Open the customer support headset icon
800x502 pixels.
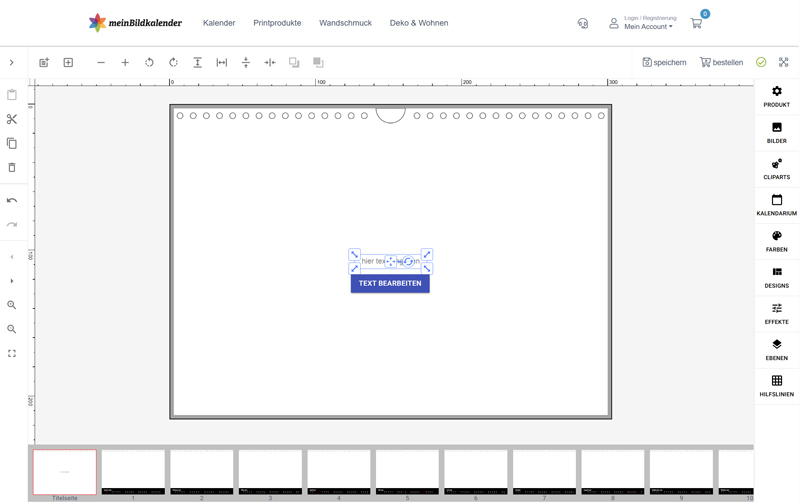tap(583, 23)
